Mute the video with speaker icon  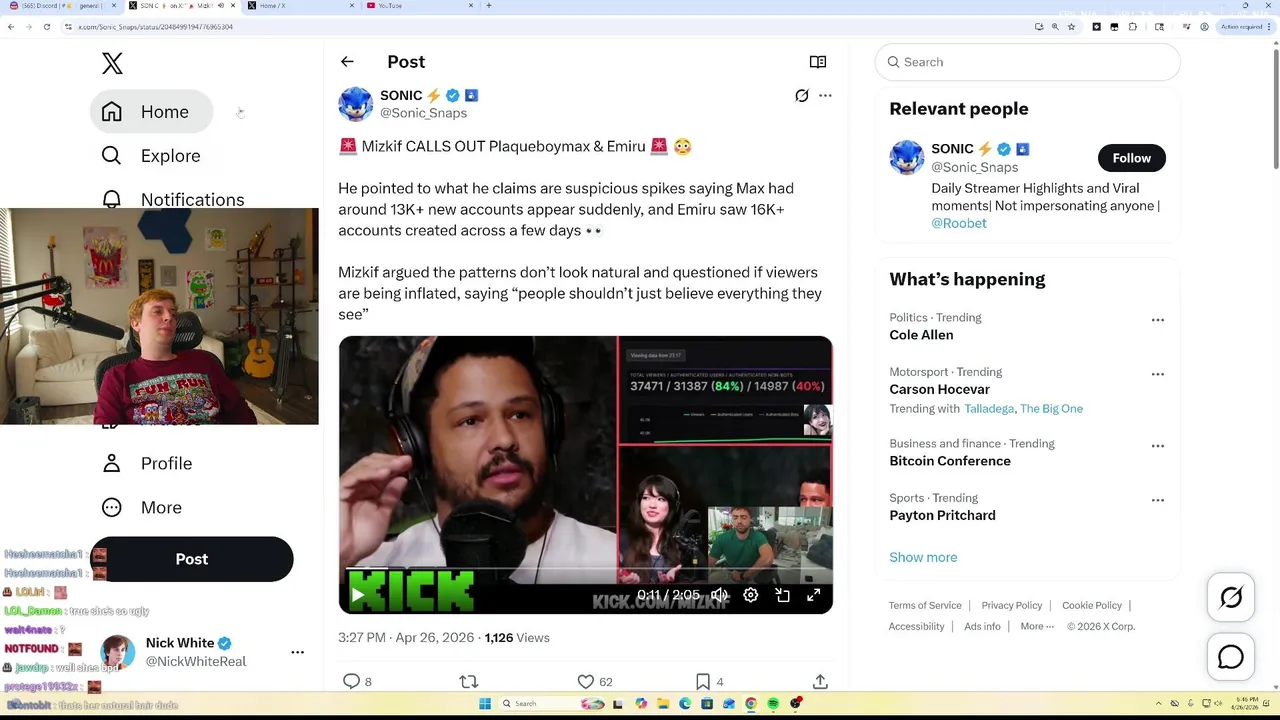pos(719,596)
